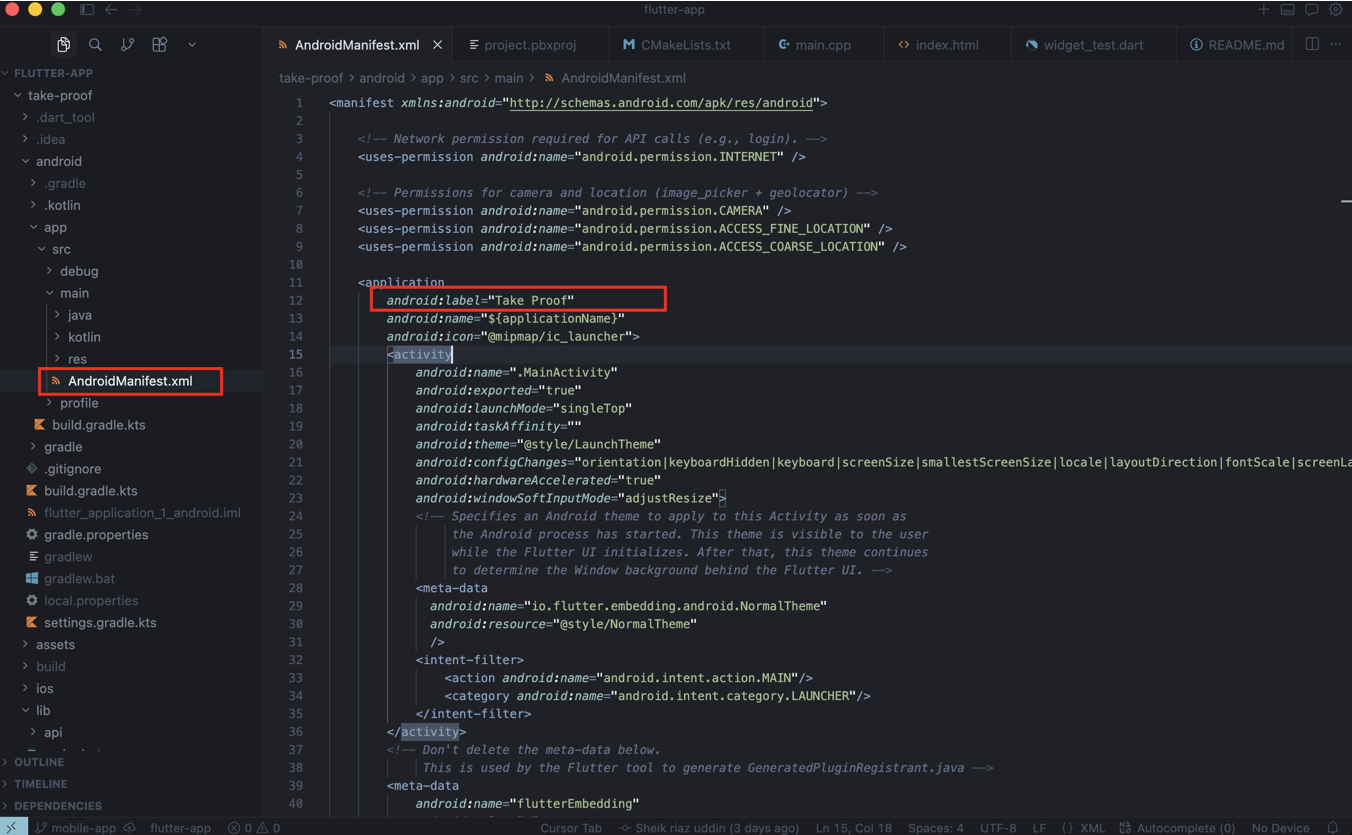
Task: Close the AndroidManifest.xml tab
Action: [x=437, y=45]
